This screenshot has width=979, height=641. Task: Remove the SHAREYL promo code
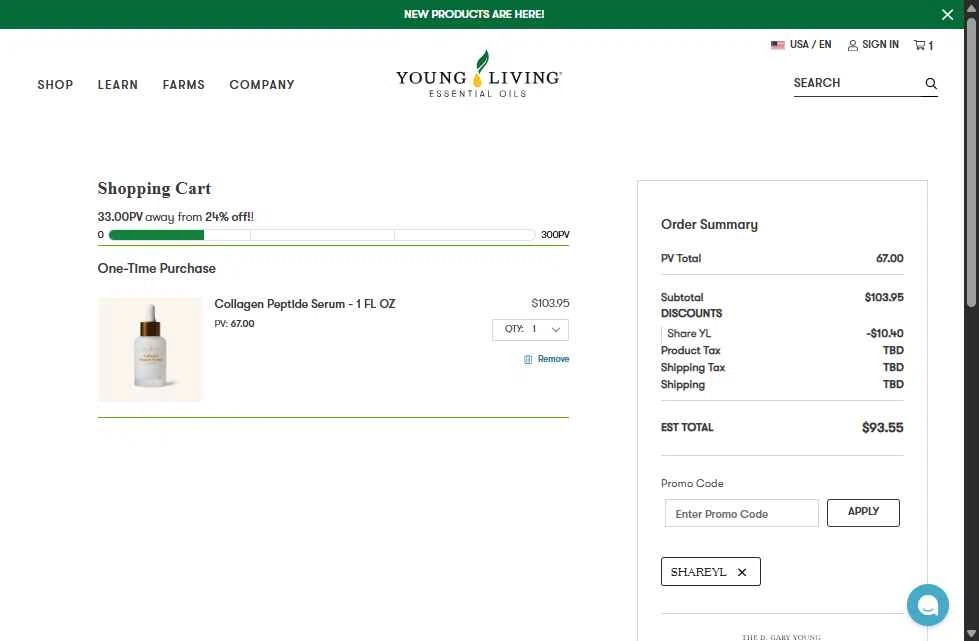pyautogui.click(x=742, y=572)
